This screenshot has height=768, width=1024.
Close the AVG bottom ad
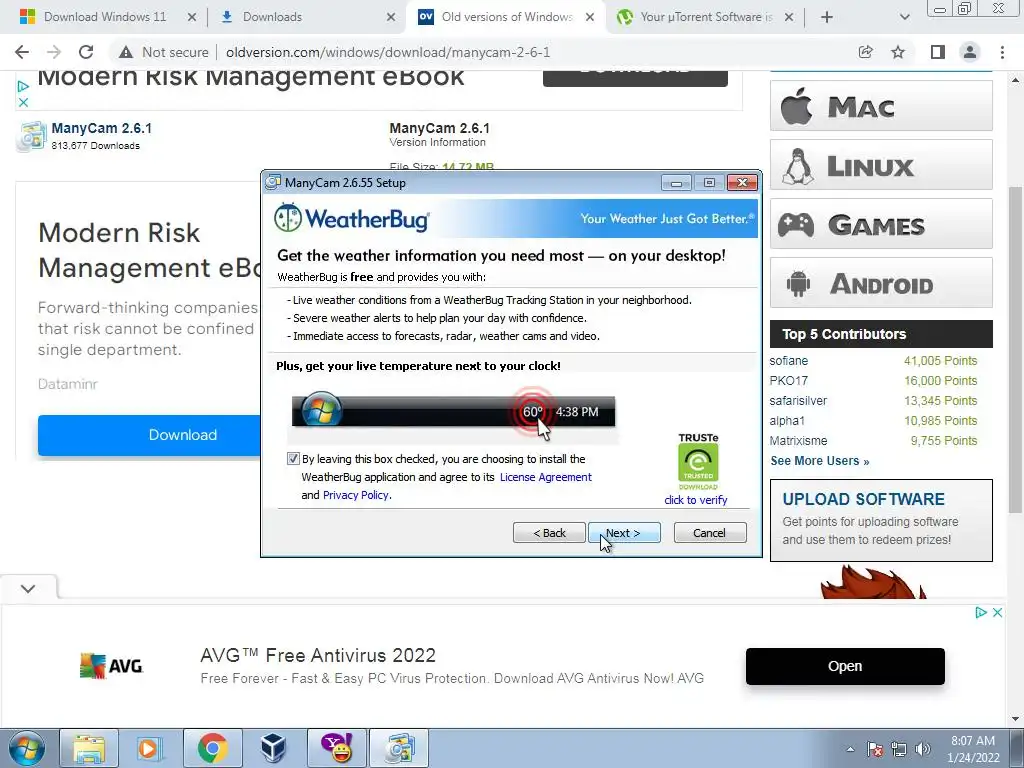coord(997,613)
